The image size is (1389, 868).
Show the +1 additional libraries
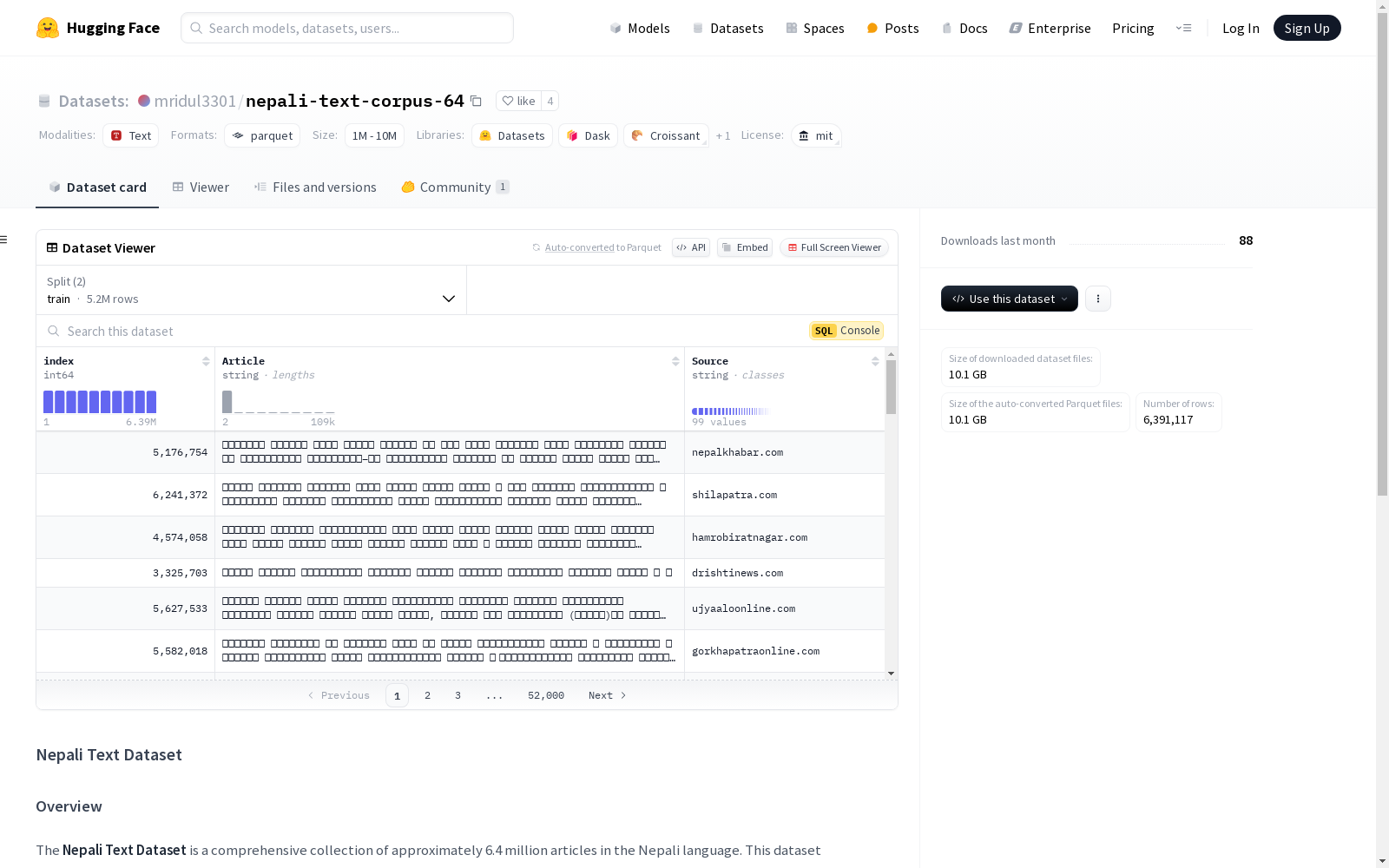(x=723, y=135)
